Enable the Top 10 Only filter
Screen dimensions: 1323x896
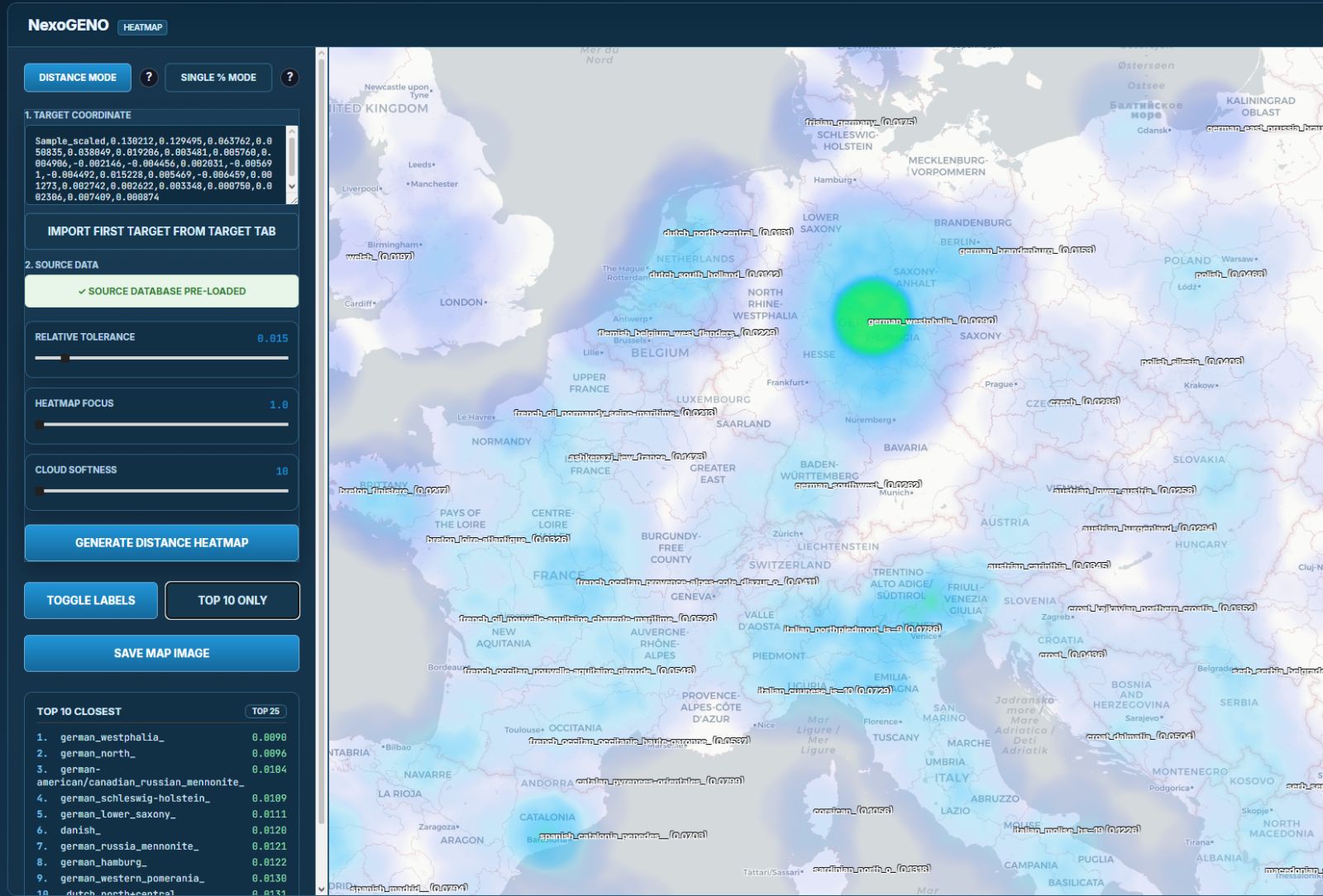tap(232, 600)
